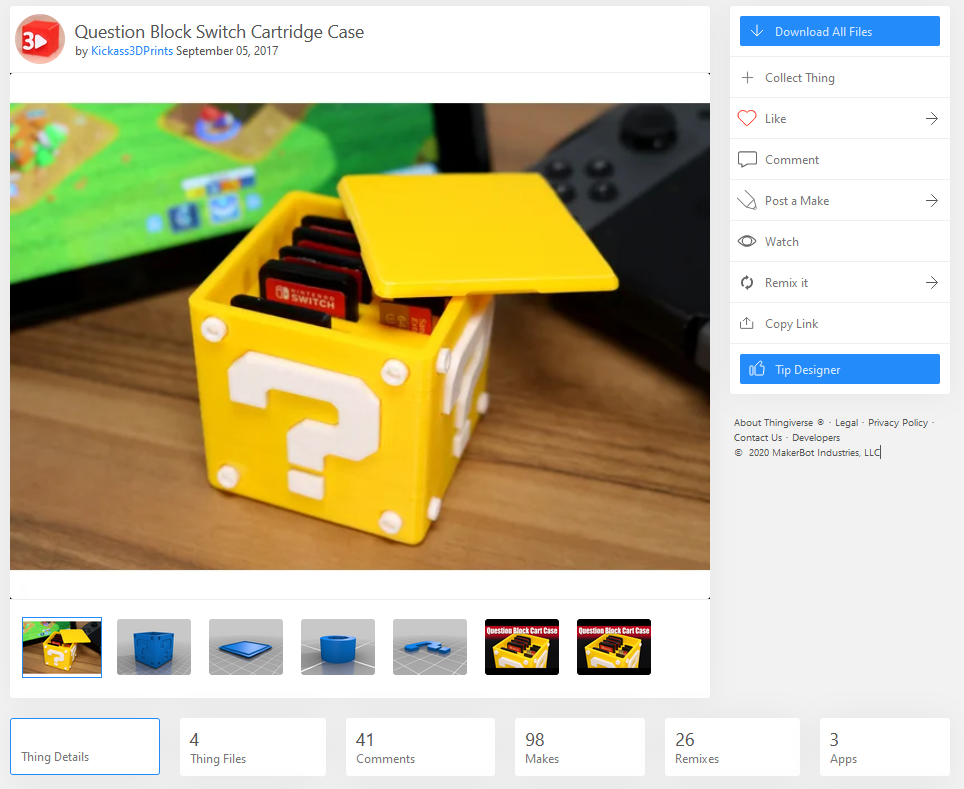Click the thumbs-up Tip Designer icon
The height and width of the screenshot is (789, 964).
click(x=757, y=368)
